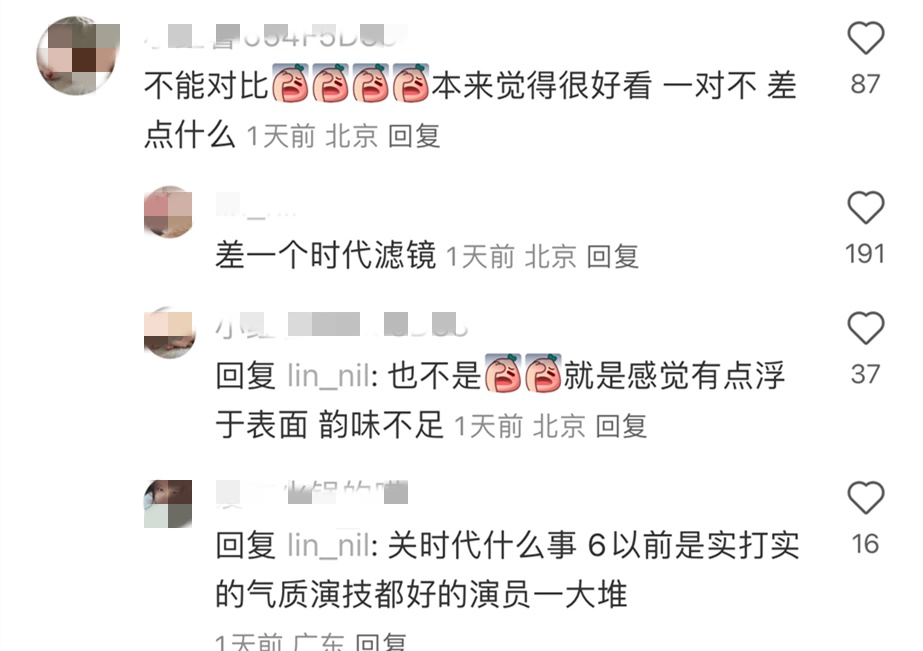Select the crying emoji after '也不是'
The height and width of the screenshot is (651, 923).
[503, 373]
